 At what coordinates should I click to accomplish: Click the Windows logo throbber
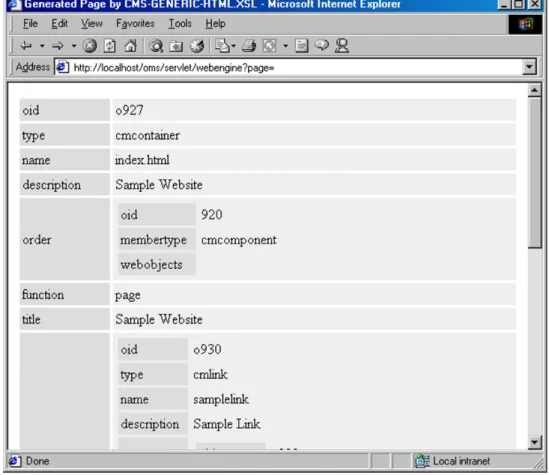point(525,25)
